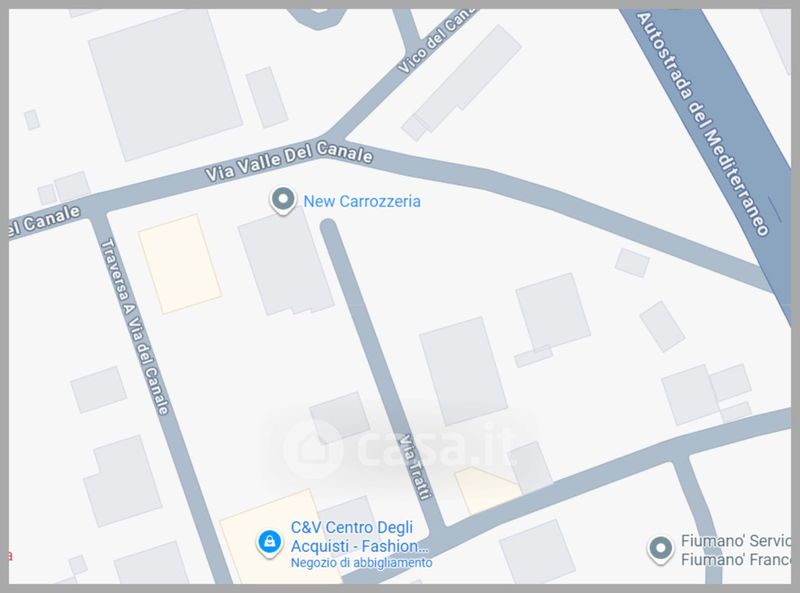Click the Via Tratti street label
This screenshot has height=593, width=800.
[x=415, y=466]
